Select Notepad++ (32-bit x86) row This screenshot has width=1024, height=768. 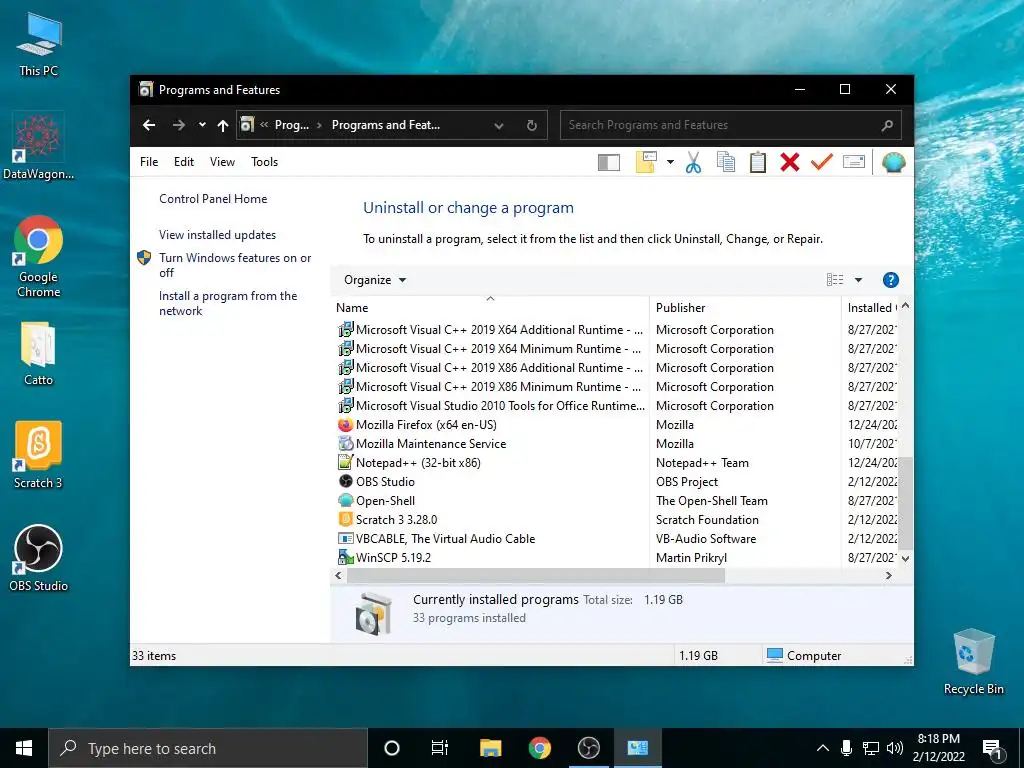(616, 462)
